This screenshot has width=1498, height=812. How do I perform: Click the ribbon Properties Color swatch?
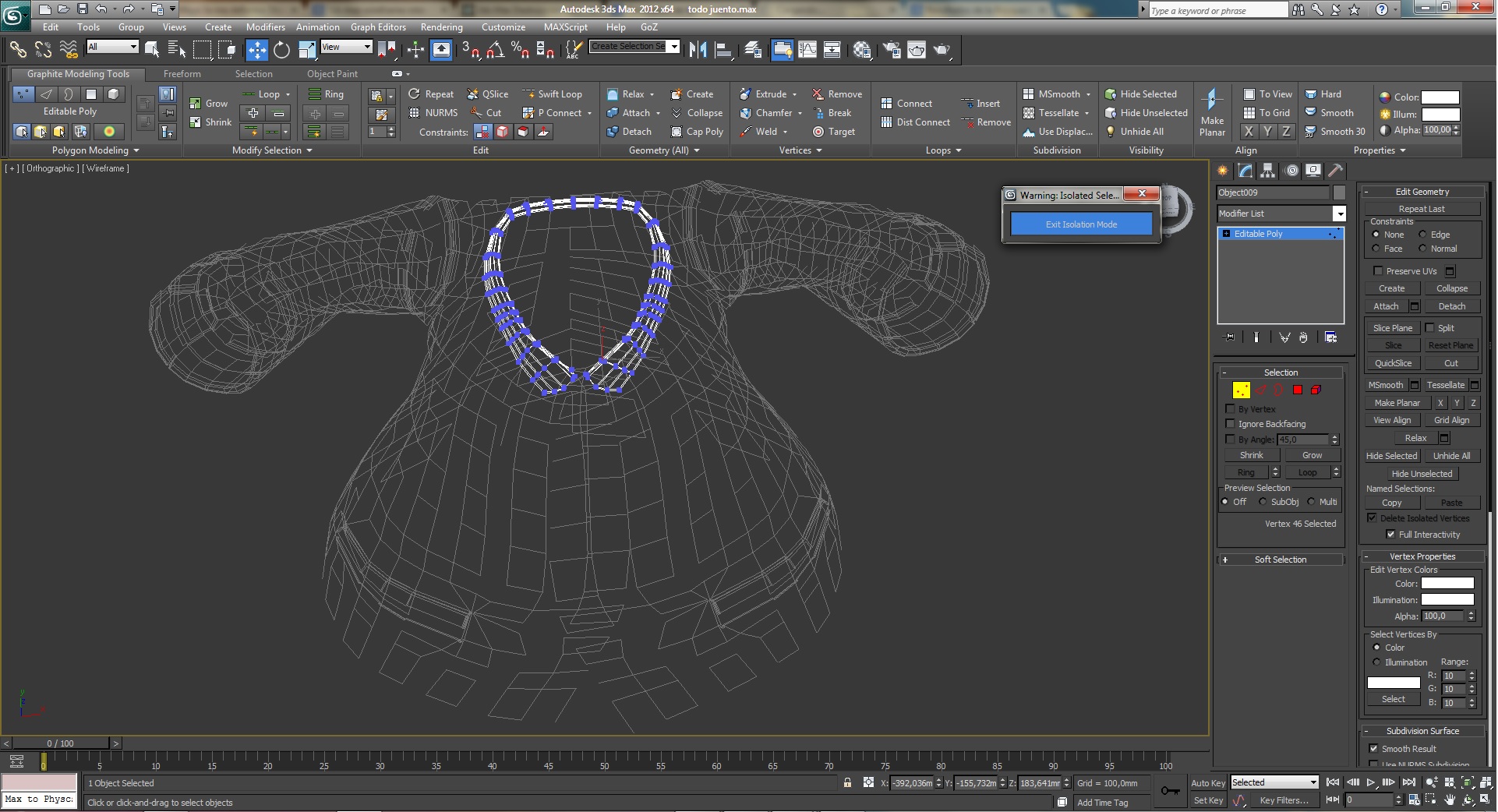(1440, 97)
